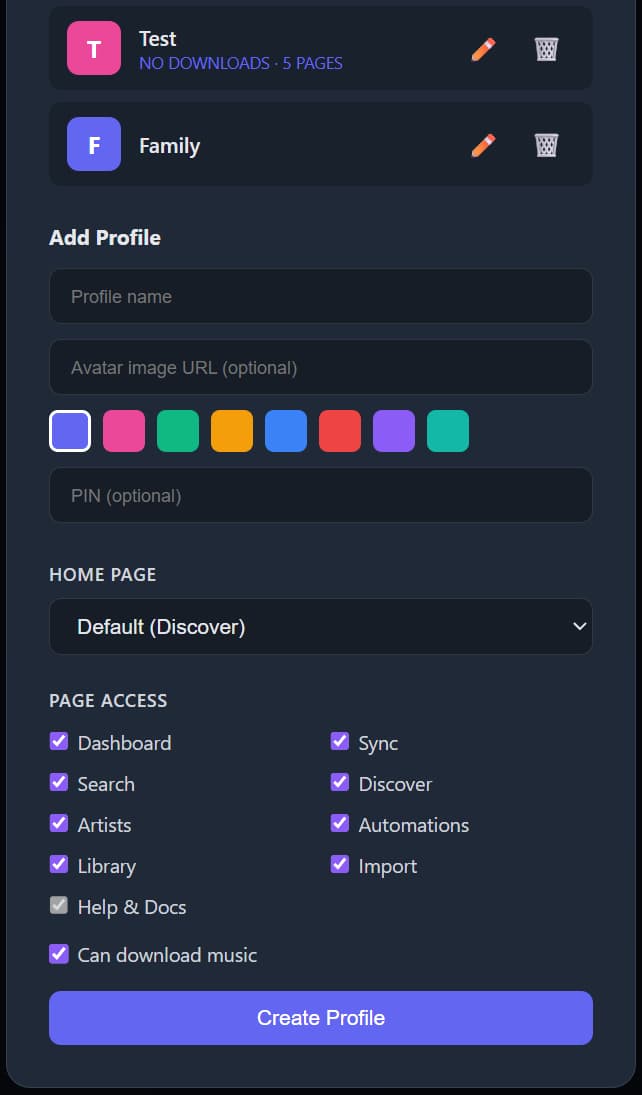Remove Family profile using trash icon

(546, 145)
